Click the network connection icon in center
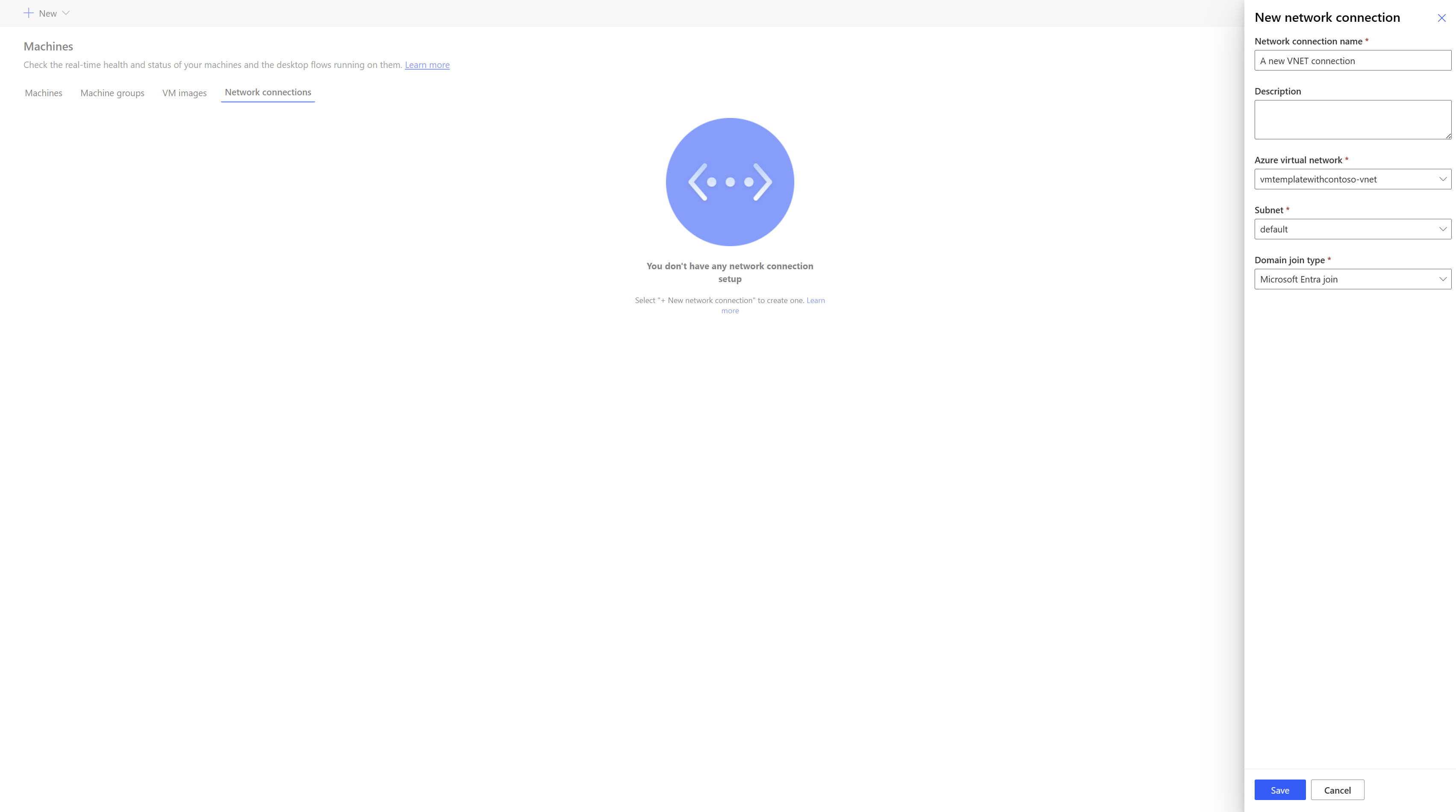The image size is (1456, 812). coord(730,181)
